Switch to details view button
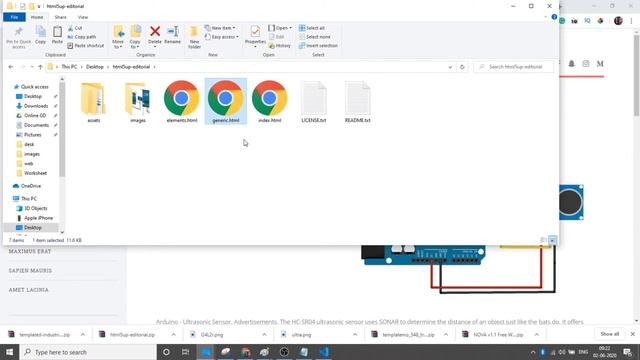Screen dimensions: 640x360 pos(543,240)
